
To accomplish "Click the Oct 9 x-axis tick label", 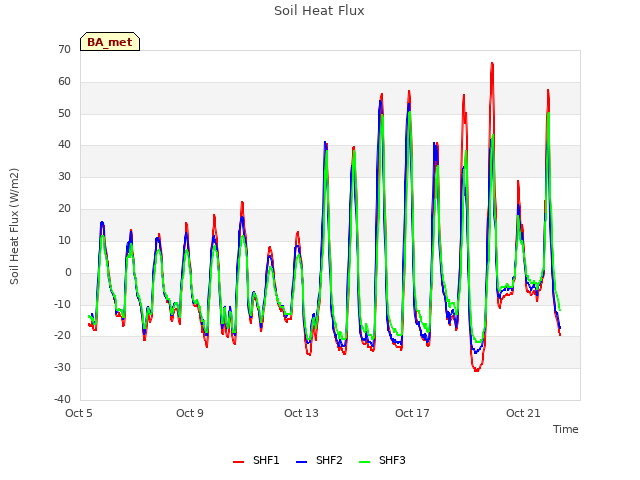I will [190, 413].
